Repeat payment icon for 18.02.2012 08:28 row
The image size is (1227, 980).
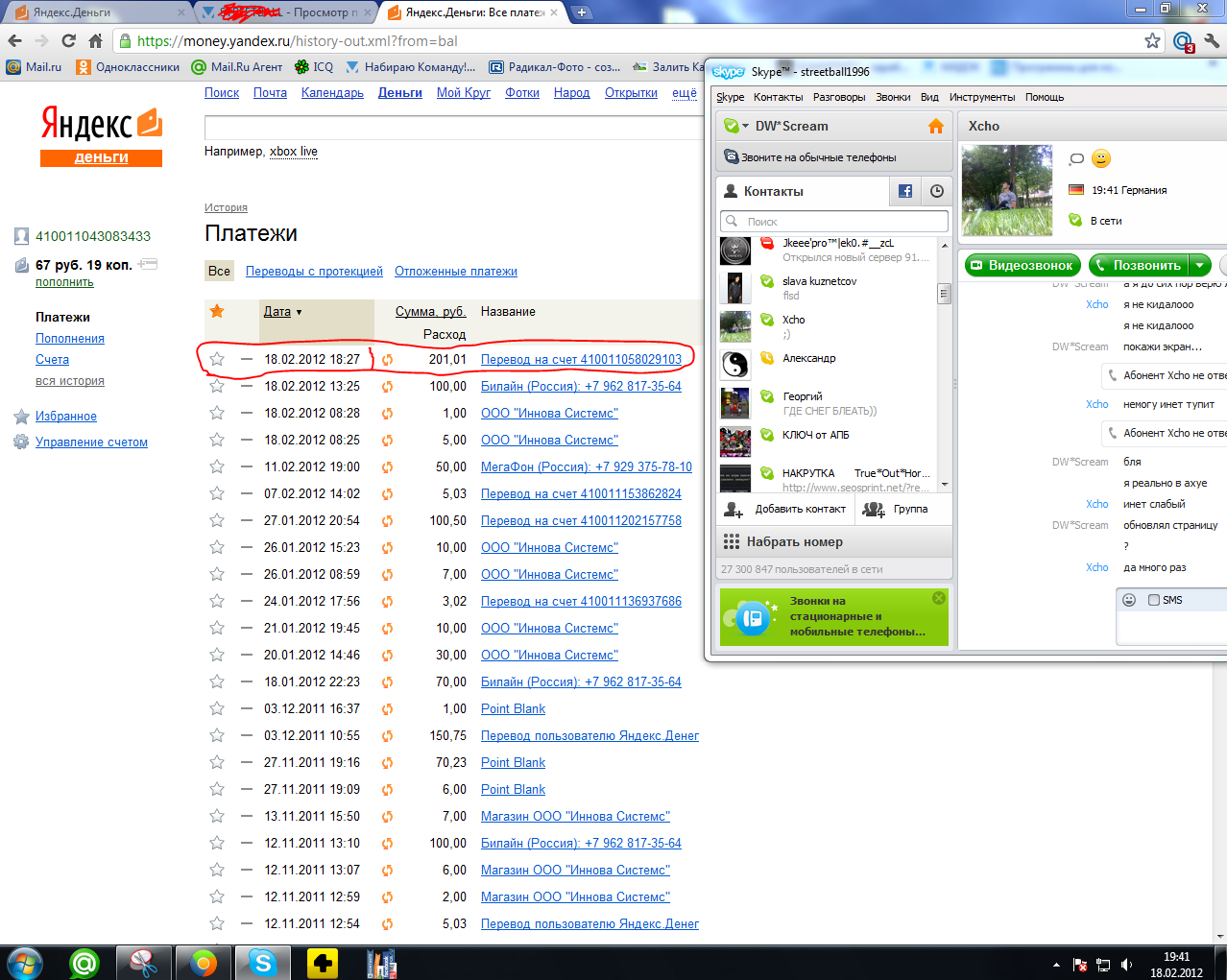click(x=388, y=414)
